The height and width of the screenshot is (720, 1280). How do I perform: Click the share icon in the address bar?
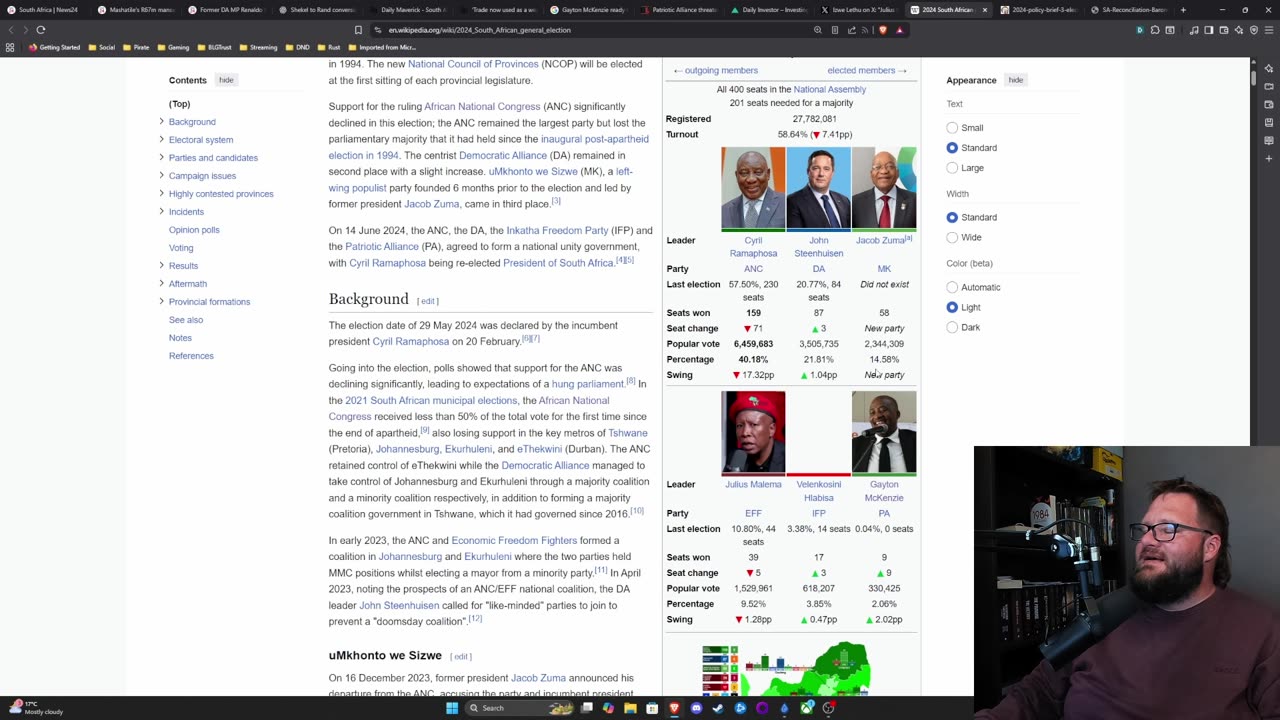pos(851,30)
